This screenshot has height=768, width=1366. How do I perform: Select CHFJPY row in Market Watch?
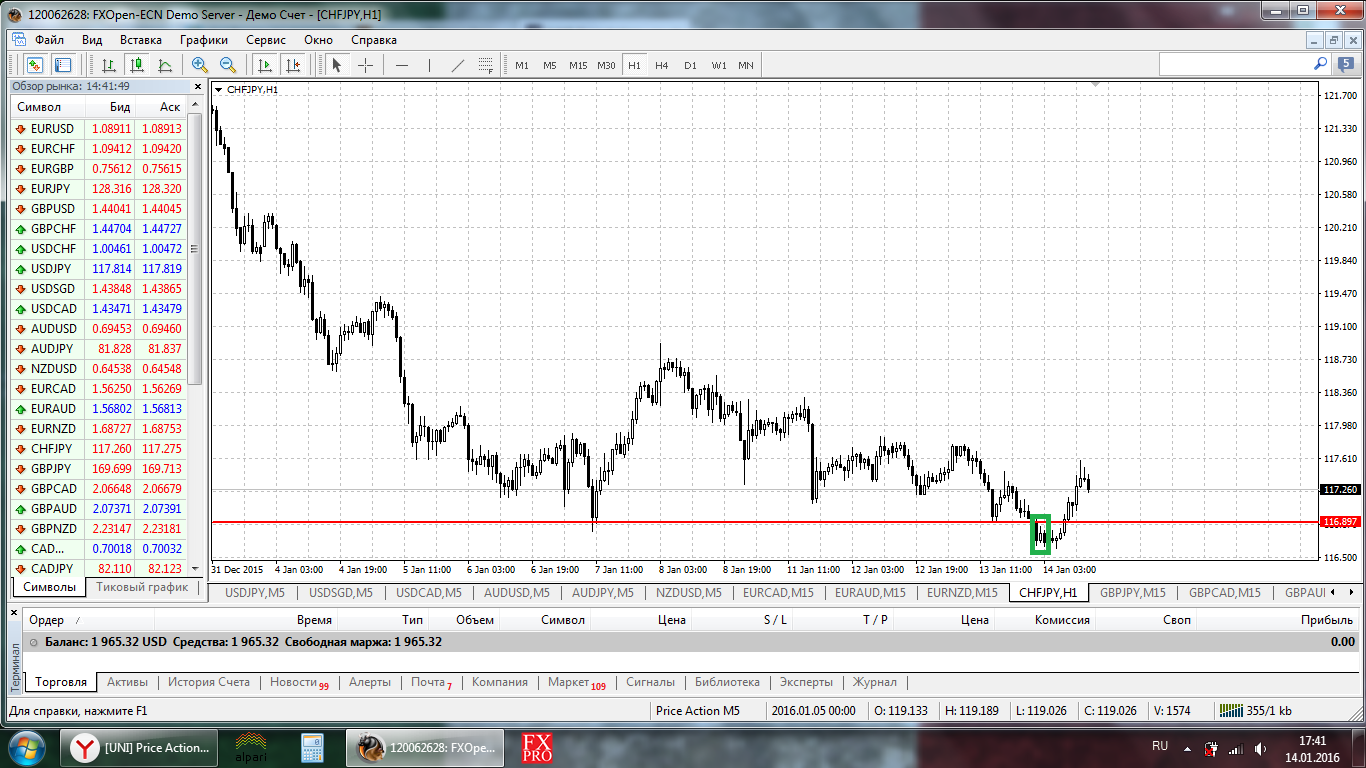98,449
